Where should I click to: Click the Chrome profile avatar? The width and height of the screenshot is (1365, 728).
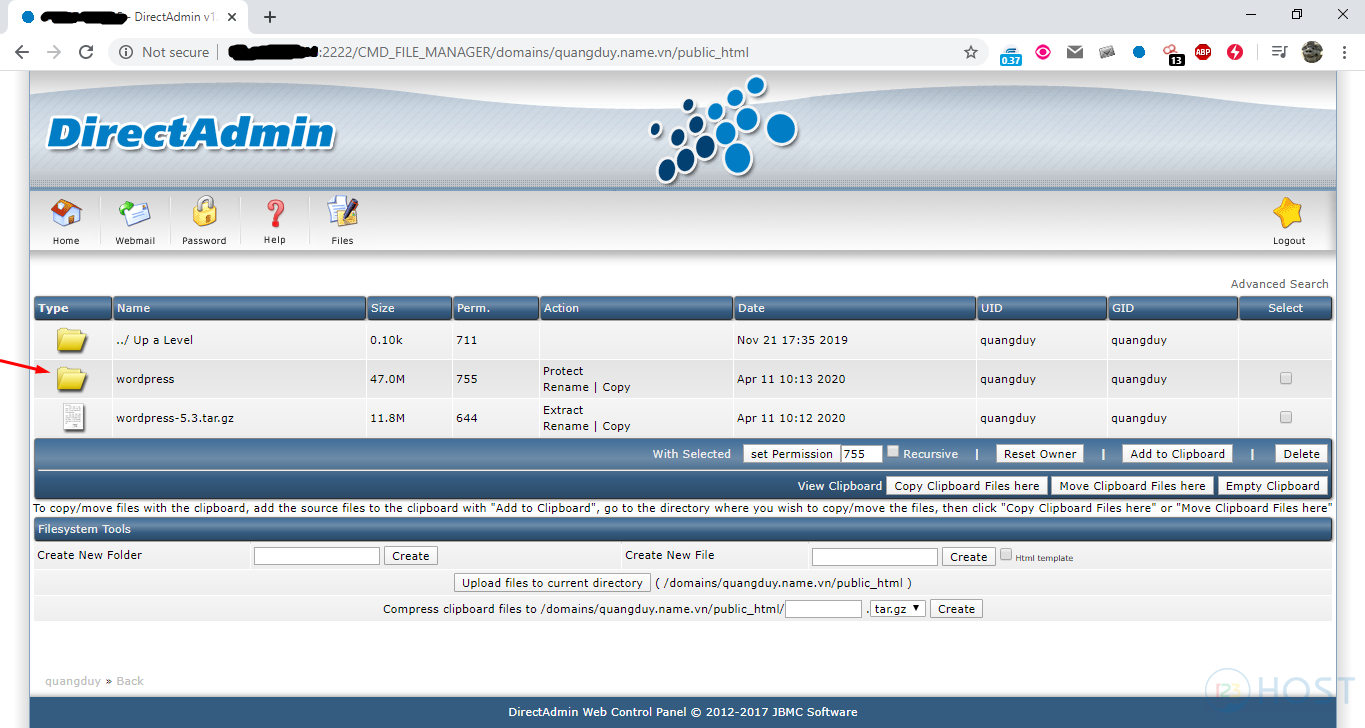click(x=1312, y=52)
